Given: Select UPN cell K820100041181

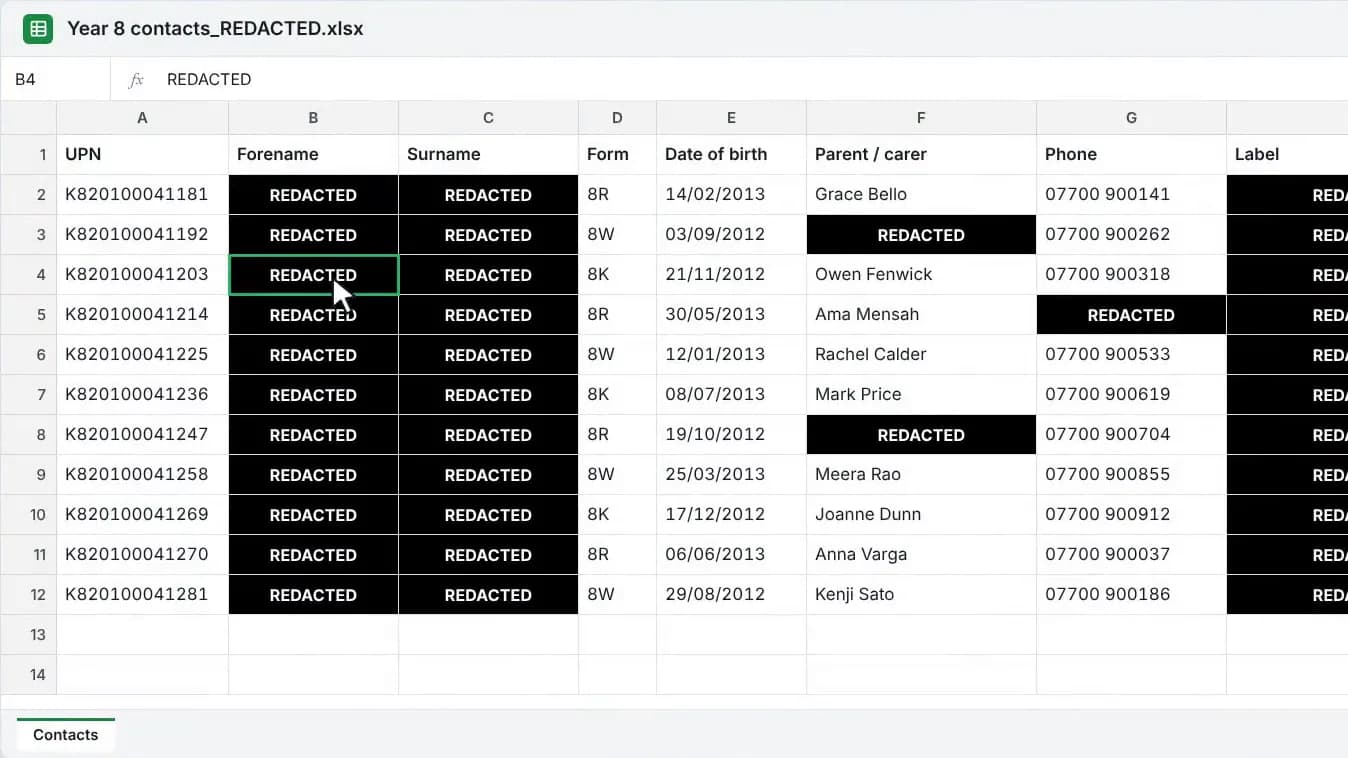Looking at the screenshot, I should pyautogui.click(x=142, y=195).
